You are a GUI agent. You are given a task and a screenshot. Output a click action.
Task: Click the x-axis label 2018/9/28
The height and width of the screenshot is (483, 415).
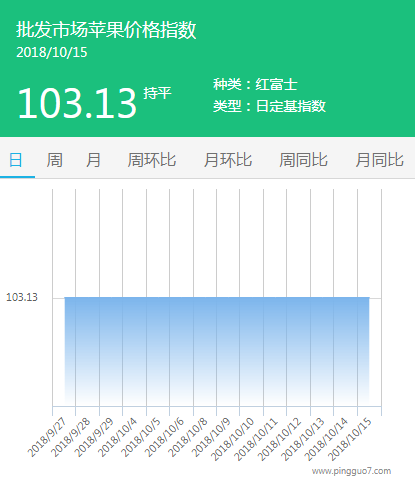point(71,437)
